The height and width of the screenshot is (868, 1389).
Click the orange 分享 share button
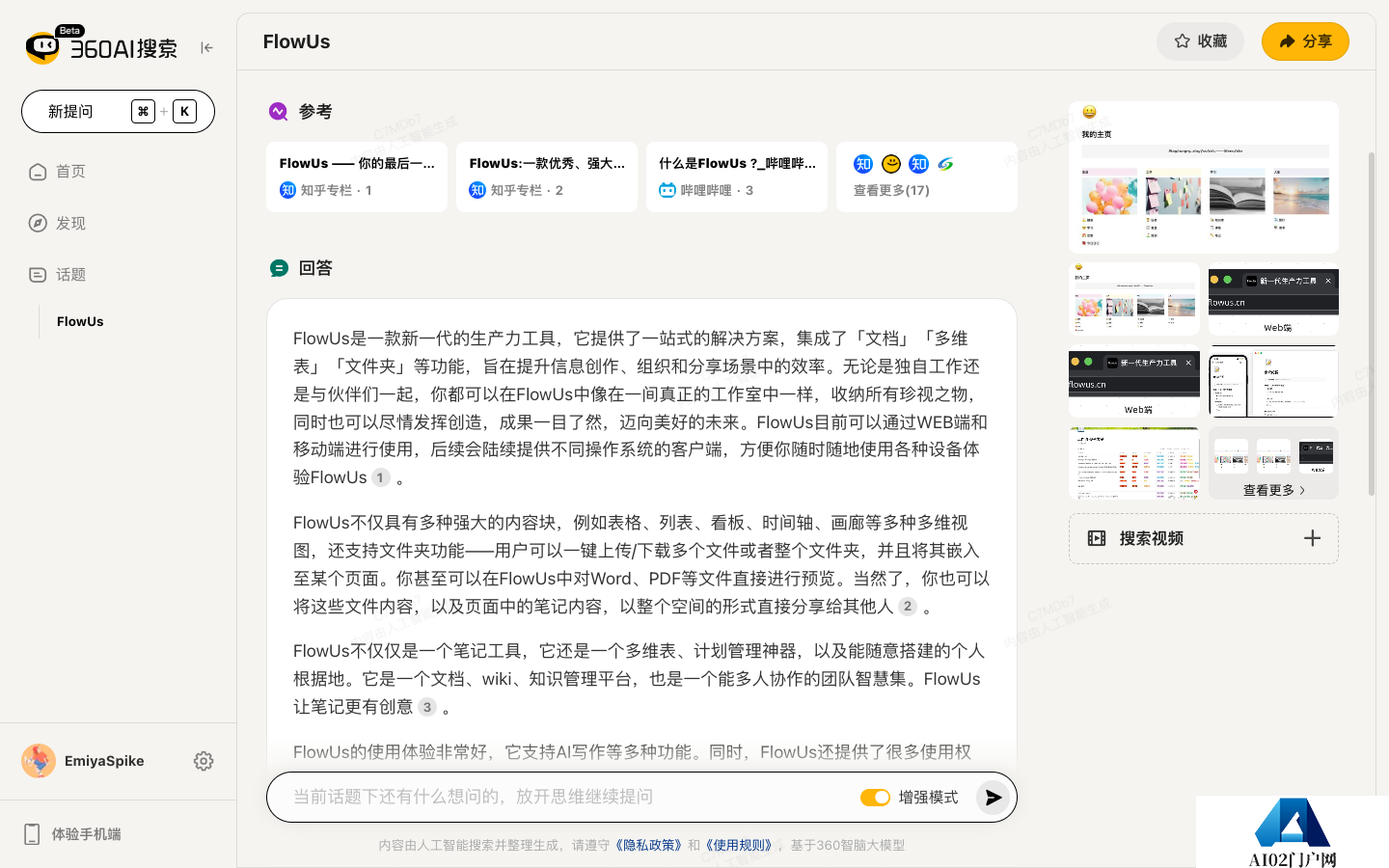(x=1305, y=41)
